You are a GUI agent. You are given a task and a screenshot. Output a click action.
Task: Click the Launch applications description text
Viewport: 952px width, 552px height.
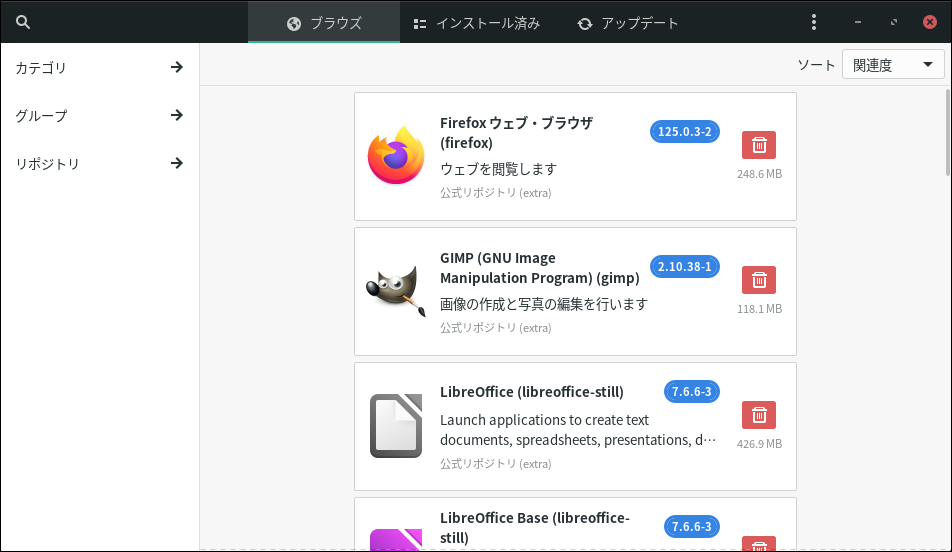pos(578,429)
